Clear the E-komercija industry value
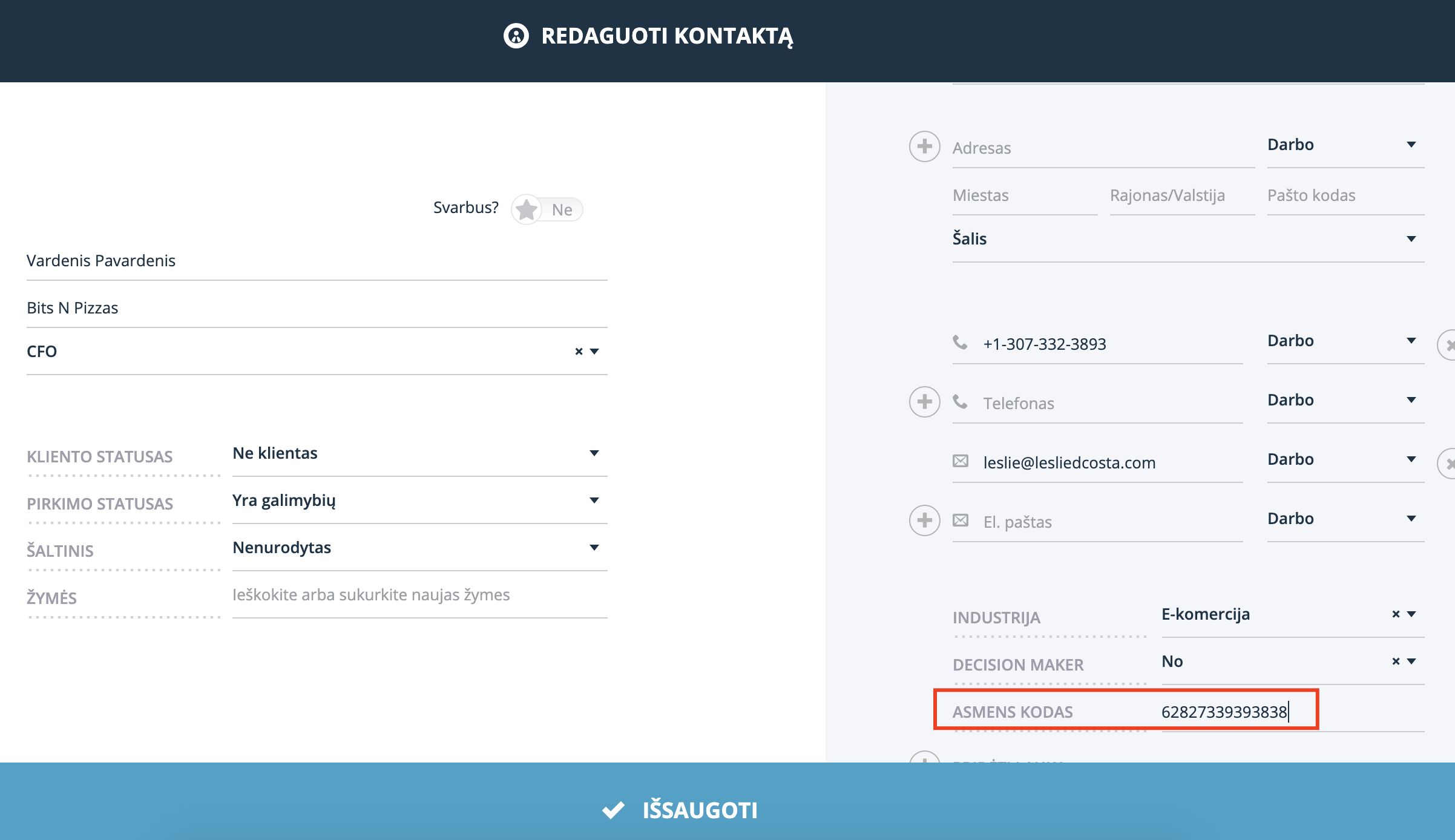Screen dimensions: 1455x840 coord(1396,614)
